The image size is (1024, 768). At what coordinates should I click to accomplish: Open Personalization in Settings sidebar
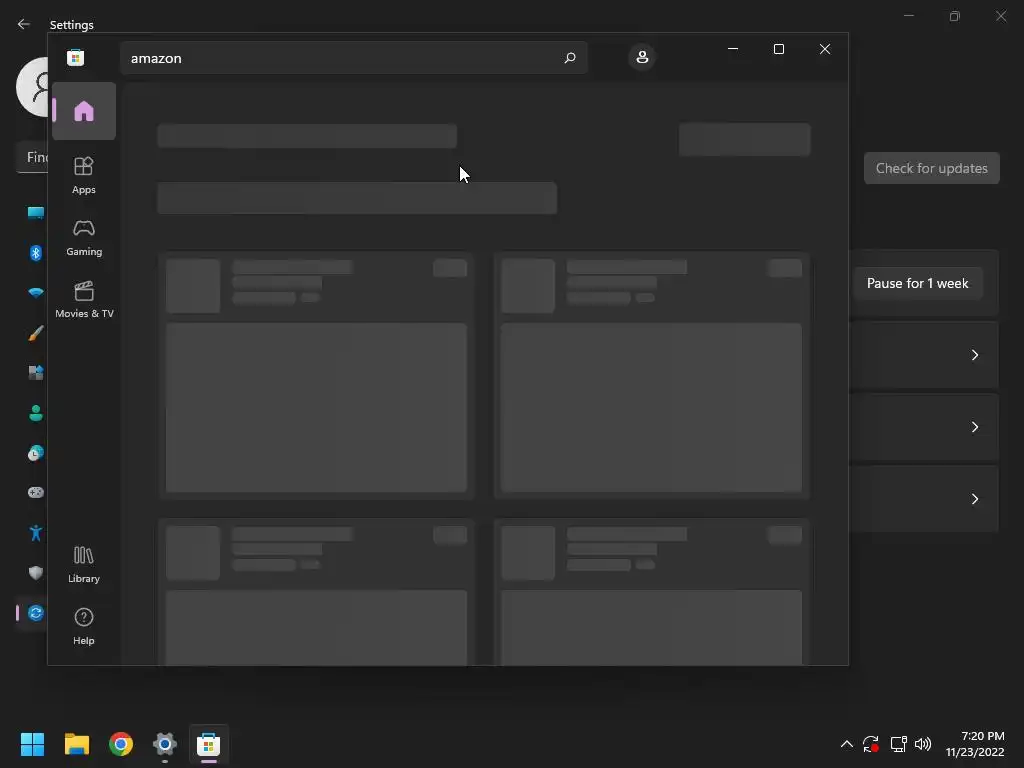(x=35, y=333)
